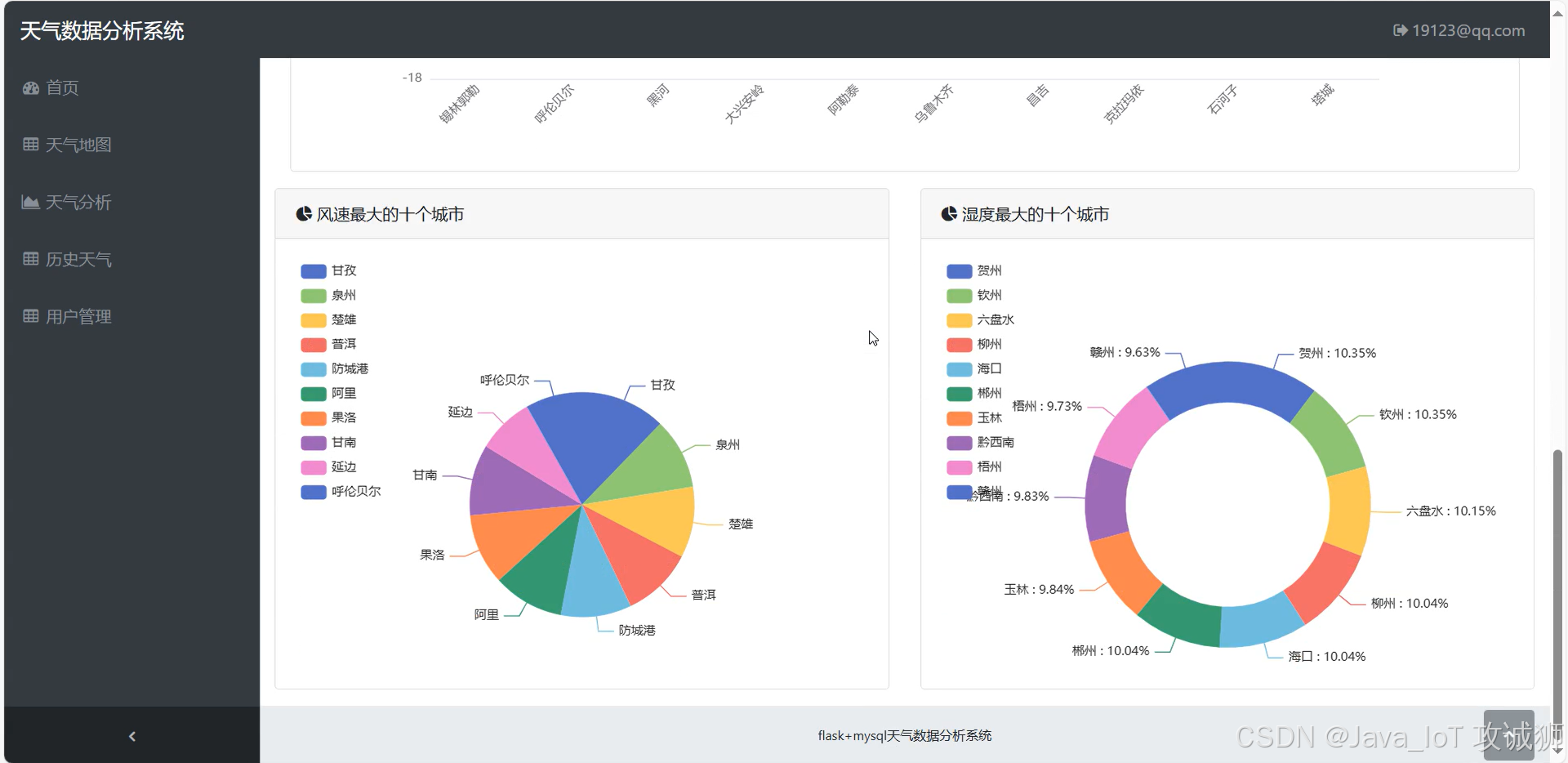Click the scroll-to-top button at bottom right

coord(1508,735)
